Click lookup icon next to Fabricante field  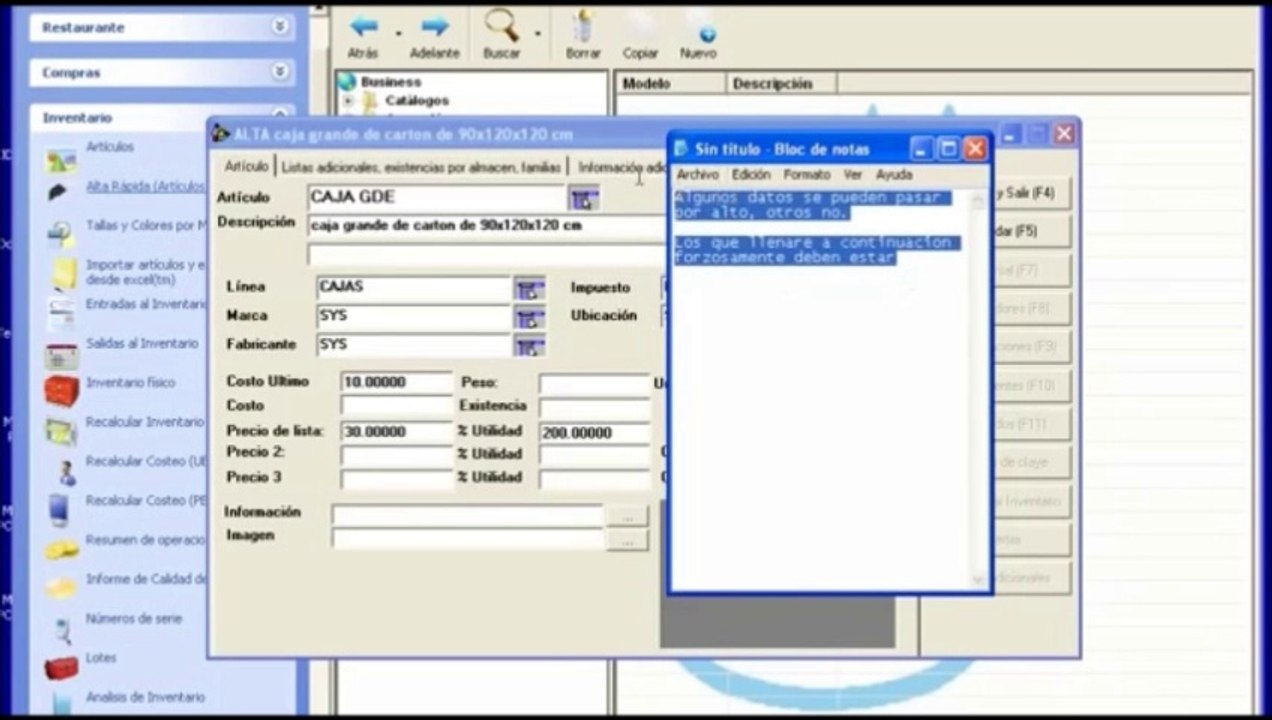(x=529, y=346)
